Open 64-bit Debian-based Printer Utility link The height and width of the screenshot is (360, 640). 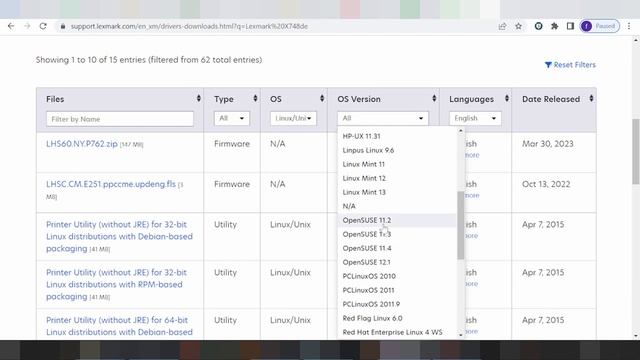(119, 326)
